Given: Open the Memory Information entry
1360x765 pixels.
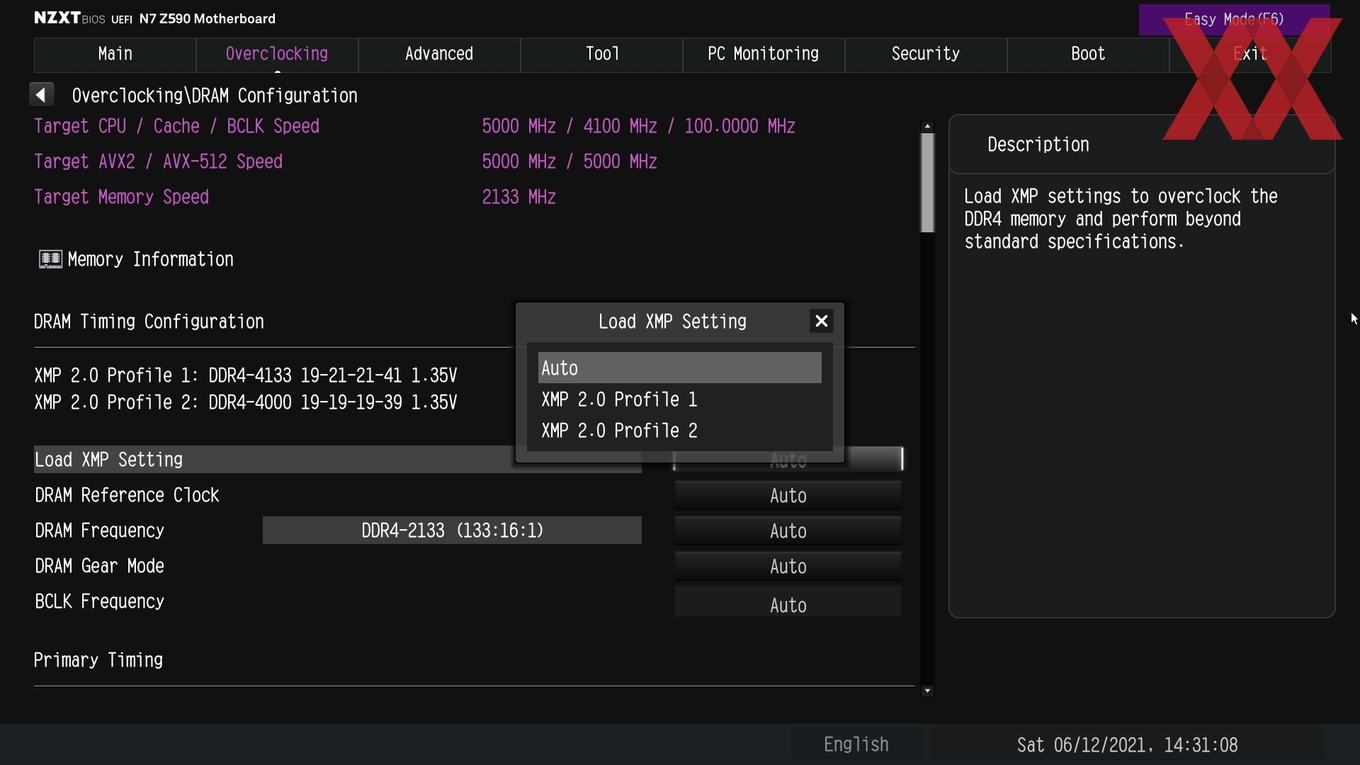Looking at the screenshot, I should click(150, 259).
